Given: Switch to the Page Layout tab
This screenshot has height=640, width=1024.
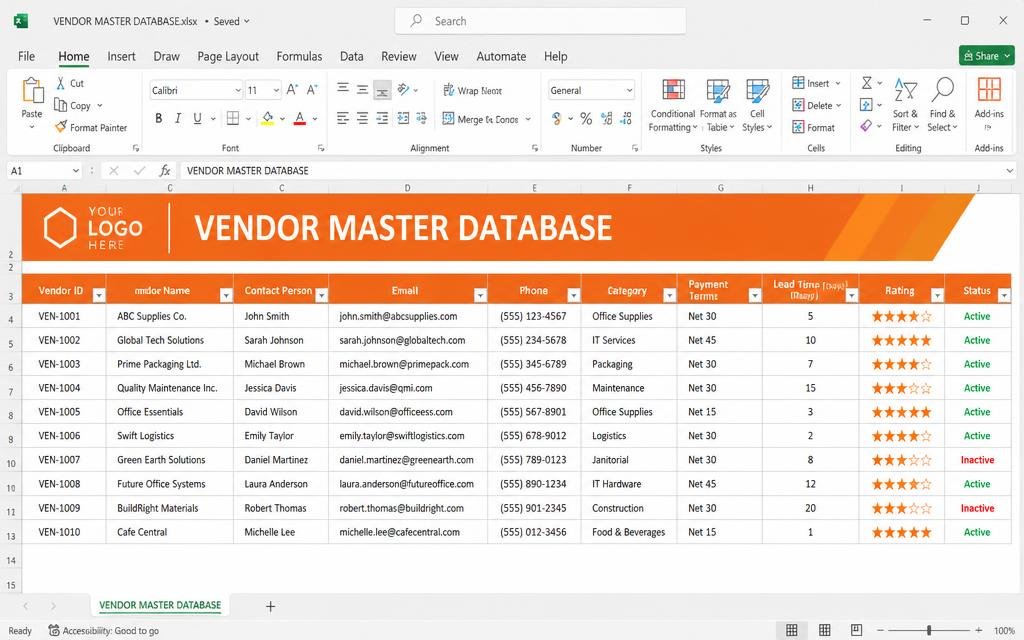Looking at the screenshot, I should (228, 56).
